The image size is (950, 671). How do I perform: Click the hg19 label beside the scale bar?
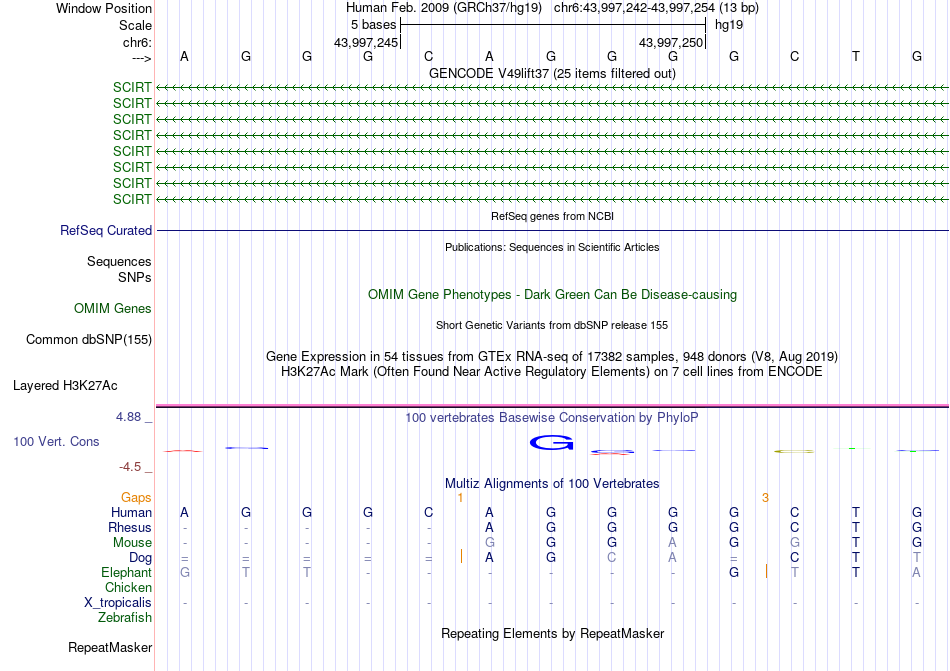[729, 25]
